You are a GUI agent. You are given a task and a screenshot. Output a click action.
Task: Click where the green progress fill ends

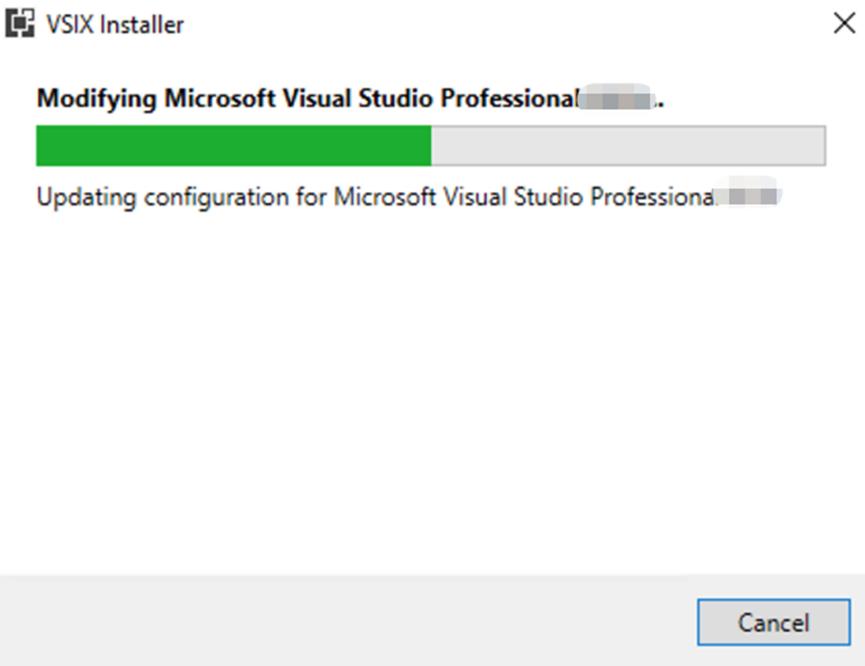click(x=431, y=146)
